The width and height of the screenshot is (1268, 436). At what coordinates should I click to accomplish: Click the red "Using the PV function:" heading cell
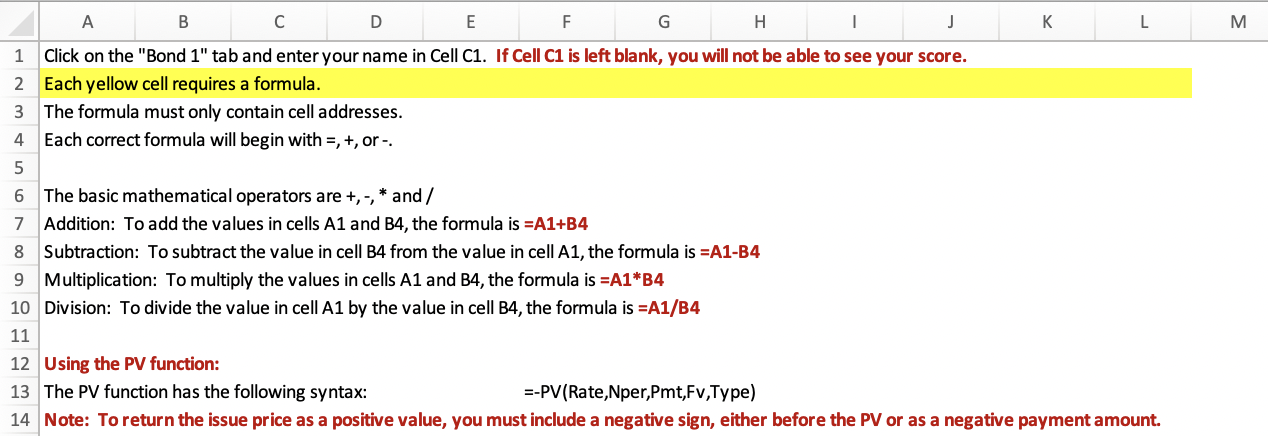pos(132,363)
